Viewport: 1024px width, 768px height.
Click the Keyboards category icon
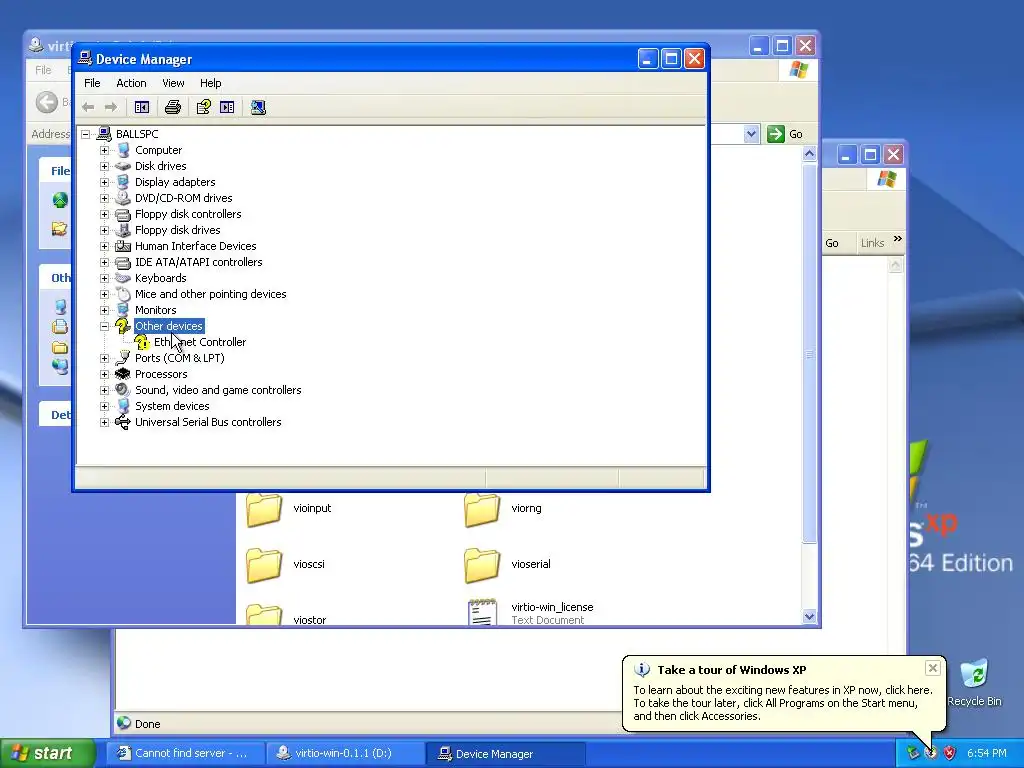[x=122, y=278]
